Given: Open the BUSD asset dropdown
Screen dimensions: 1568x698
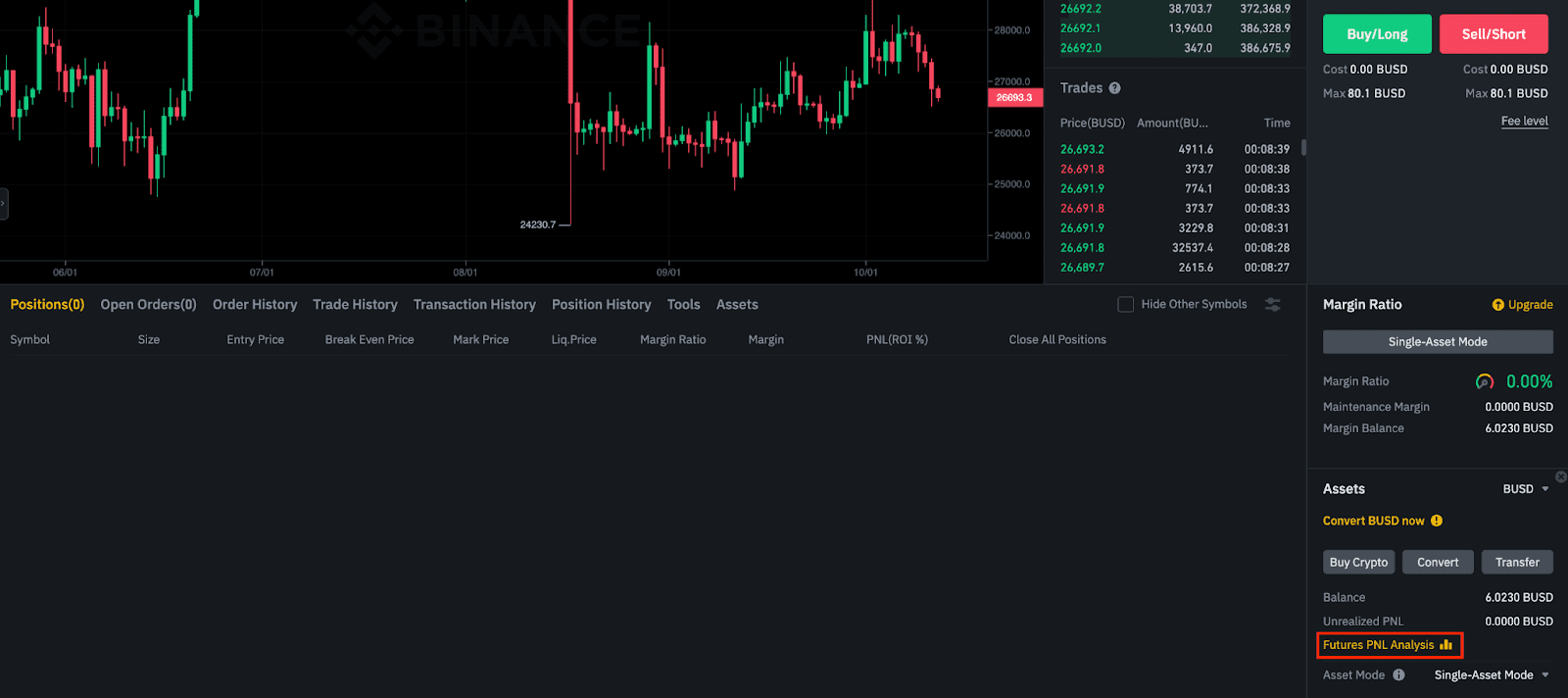Looking at the screenshot, I should coord(1526,489).
